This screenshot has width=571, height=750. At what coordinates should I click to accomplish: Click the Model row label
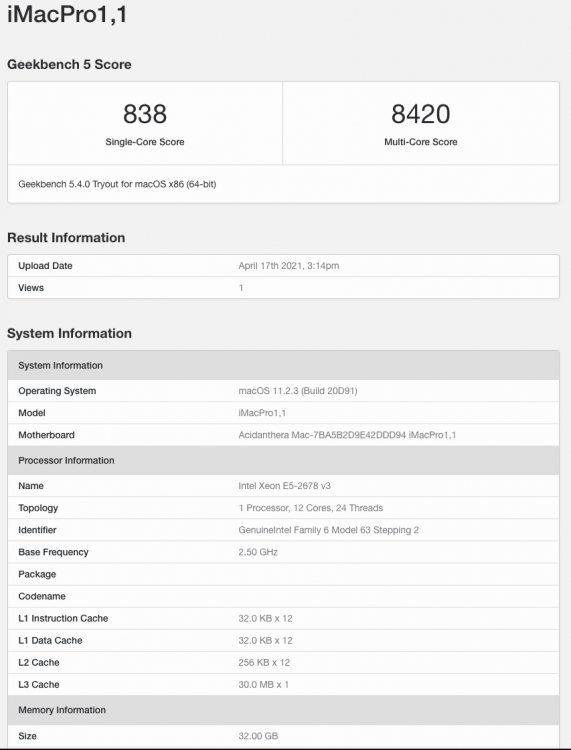point(32,413)
